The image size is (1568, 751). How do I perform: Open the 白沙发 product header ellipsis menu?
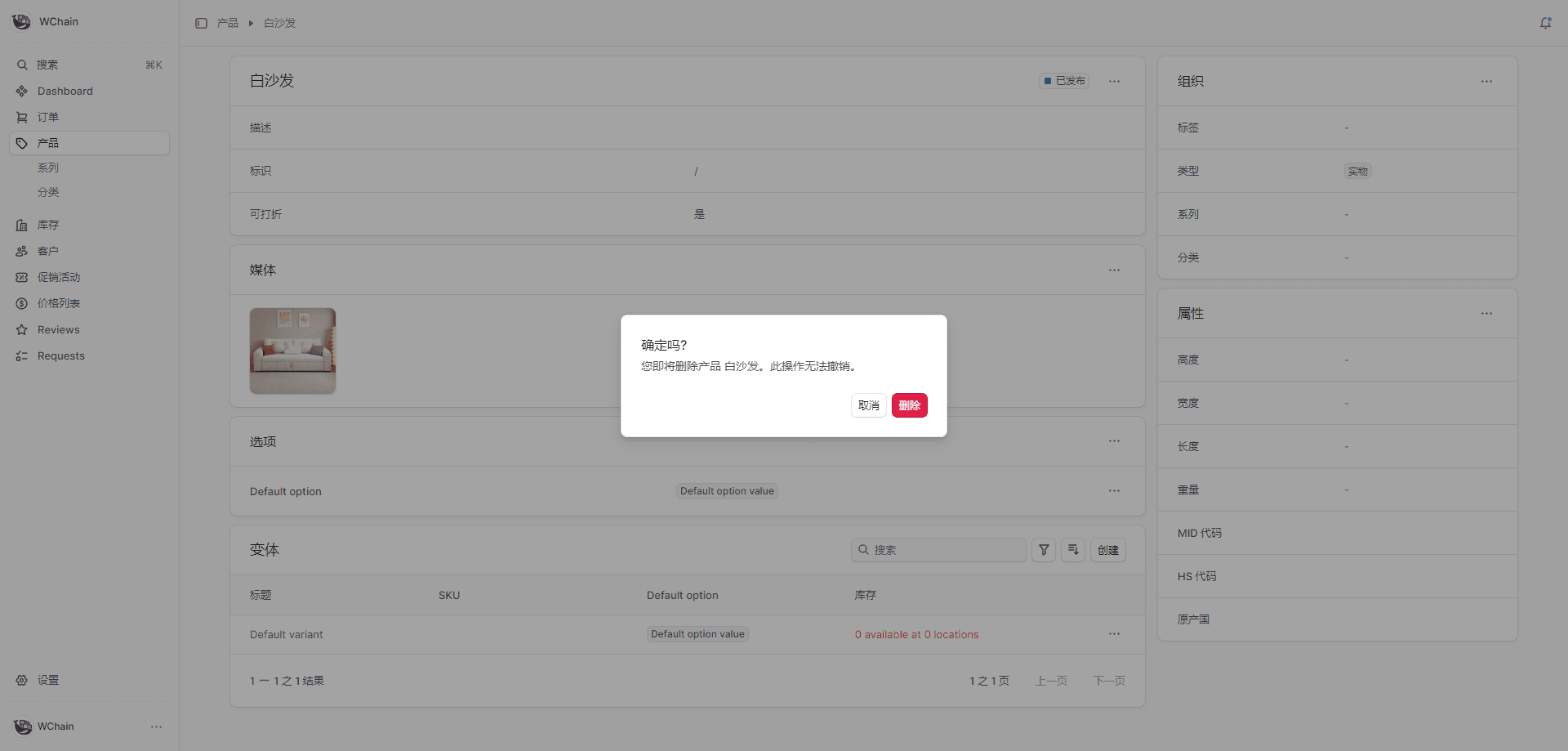point(1114,81)
